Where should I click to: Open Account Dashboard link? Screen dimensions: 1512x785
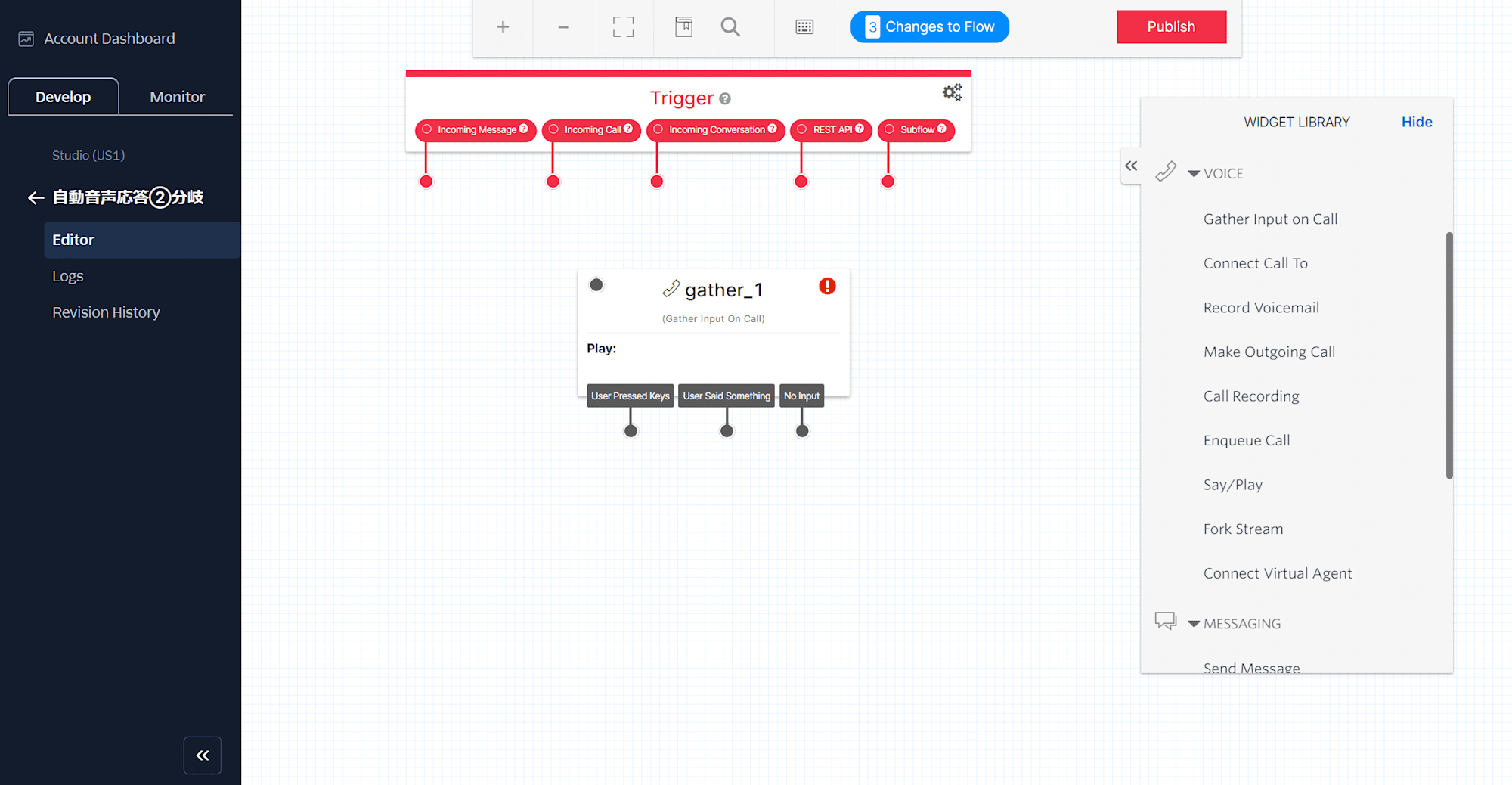tap(110, 39)
